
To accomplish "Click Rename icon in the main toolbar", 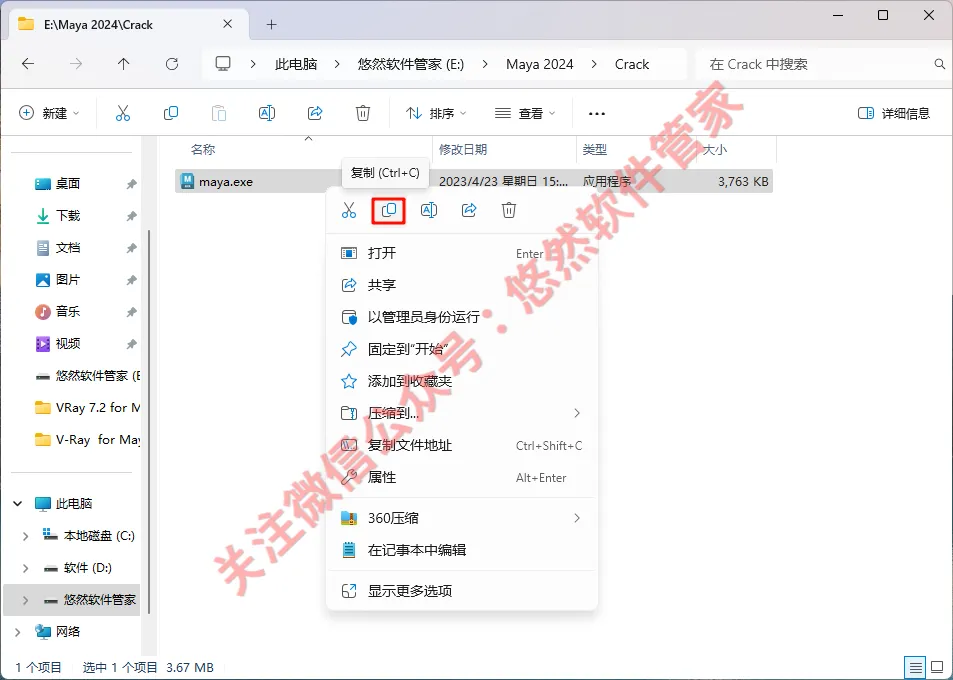I will [x=267, y=113].
